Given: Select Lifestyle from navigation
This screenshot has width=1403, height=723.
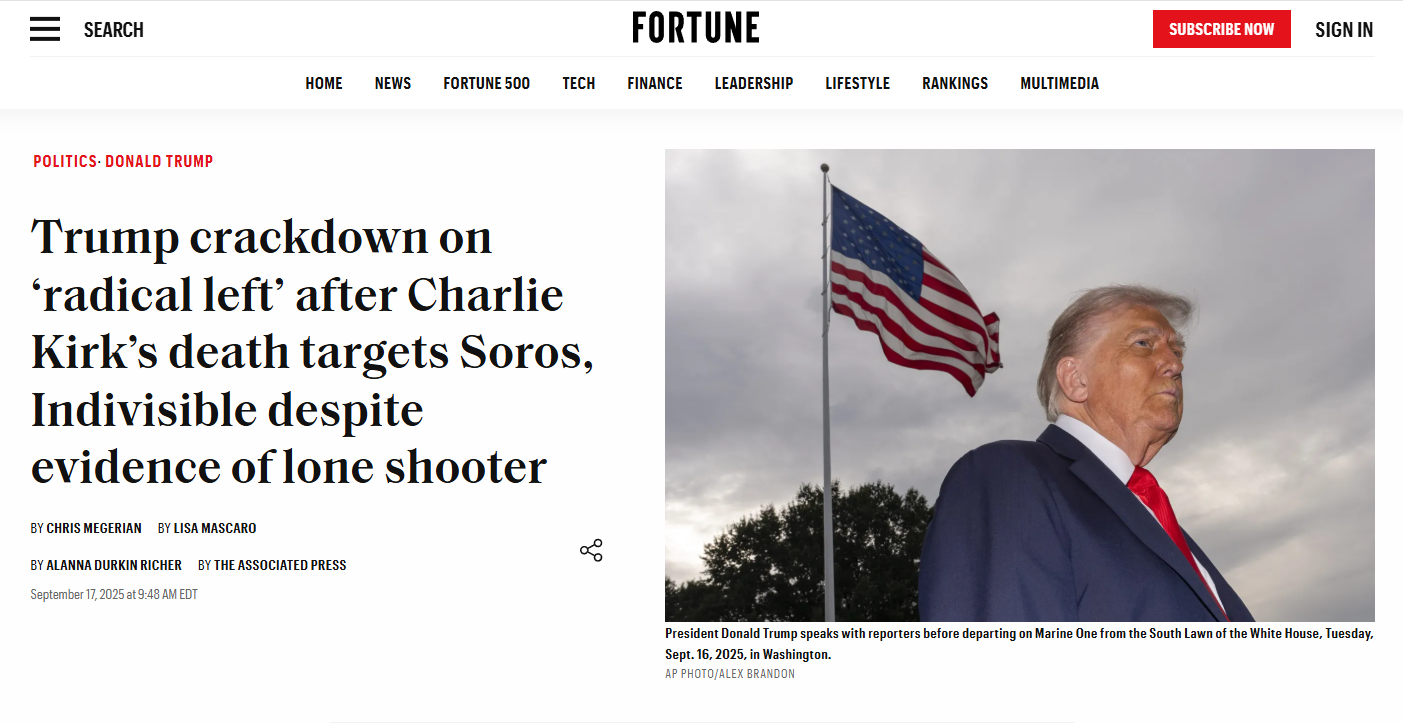Looking at the screenshot, I should point(858,84).
